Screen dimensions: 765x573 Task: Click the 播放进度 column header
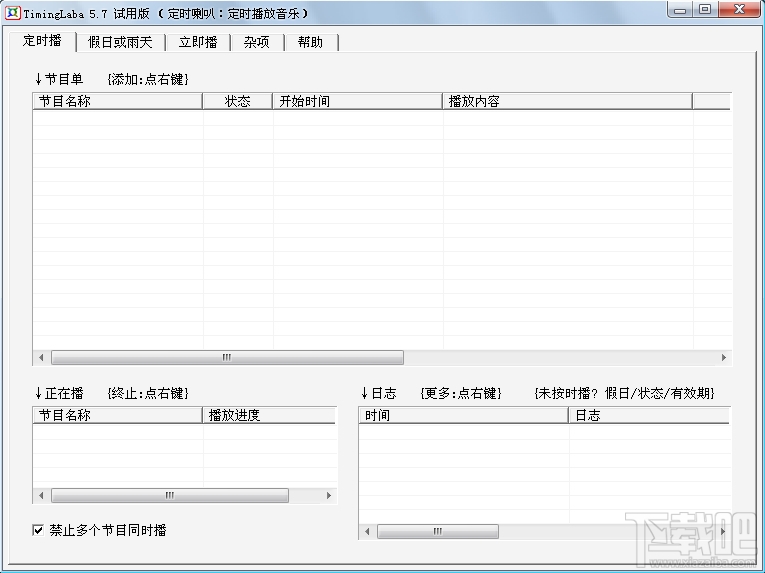pos(269,415)
